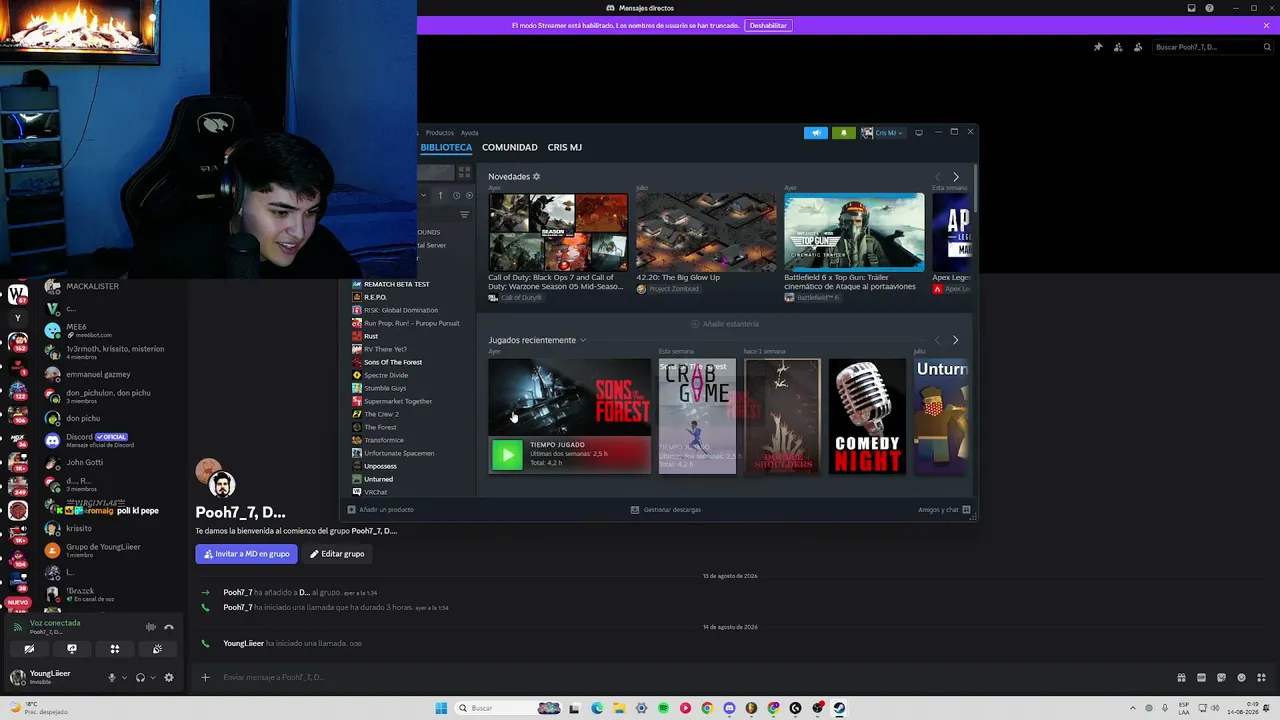Click Añadir un producto in Steam
This screenshot has height=720, width=1280.
pyautogui.click(x=380, y=510)
